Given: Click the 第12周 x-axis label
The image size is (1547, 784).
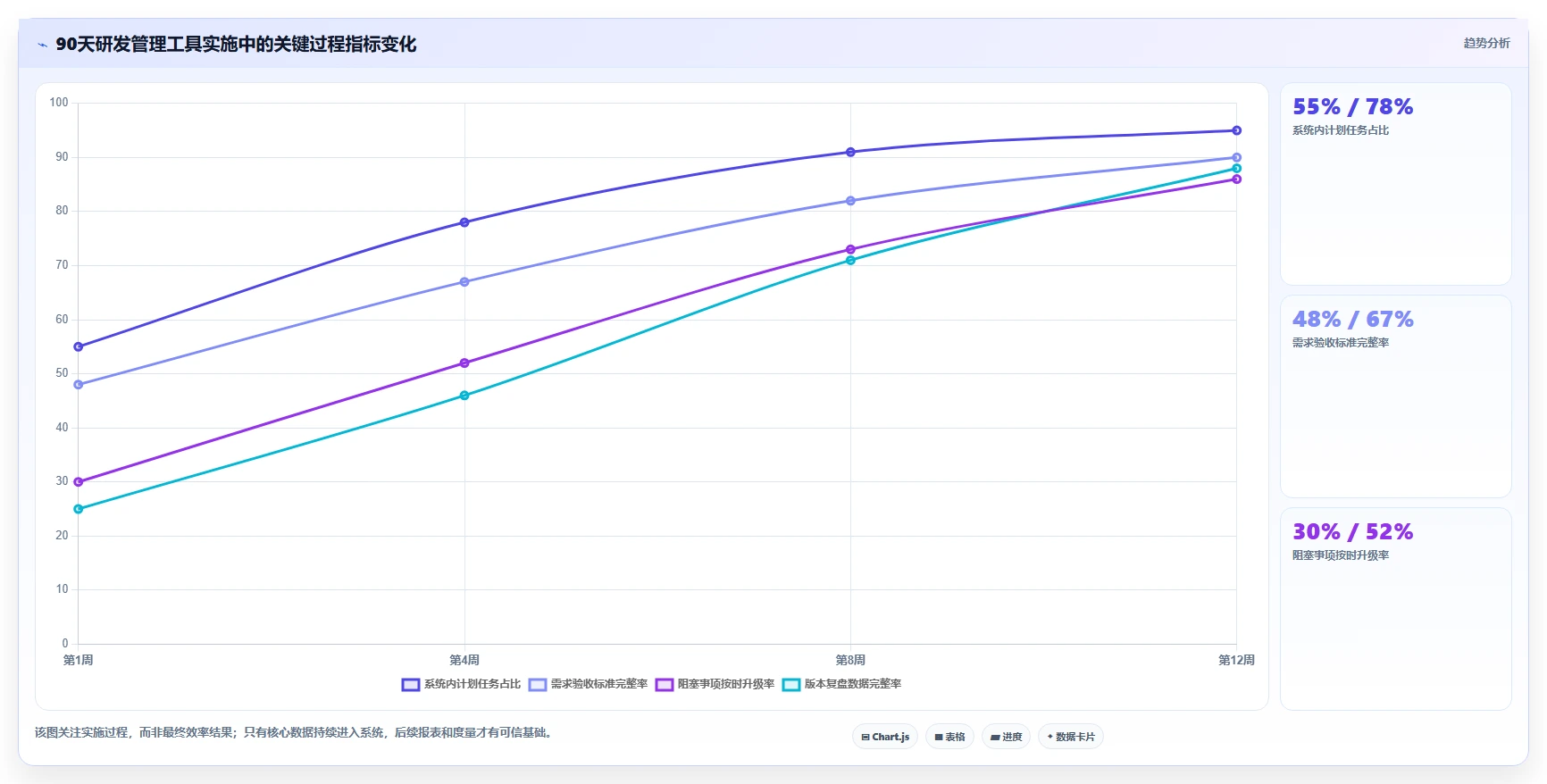Looking at the screenshot, I should [x=1237, y=660].
